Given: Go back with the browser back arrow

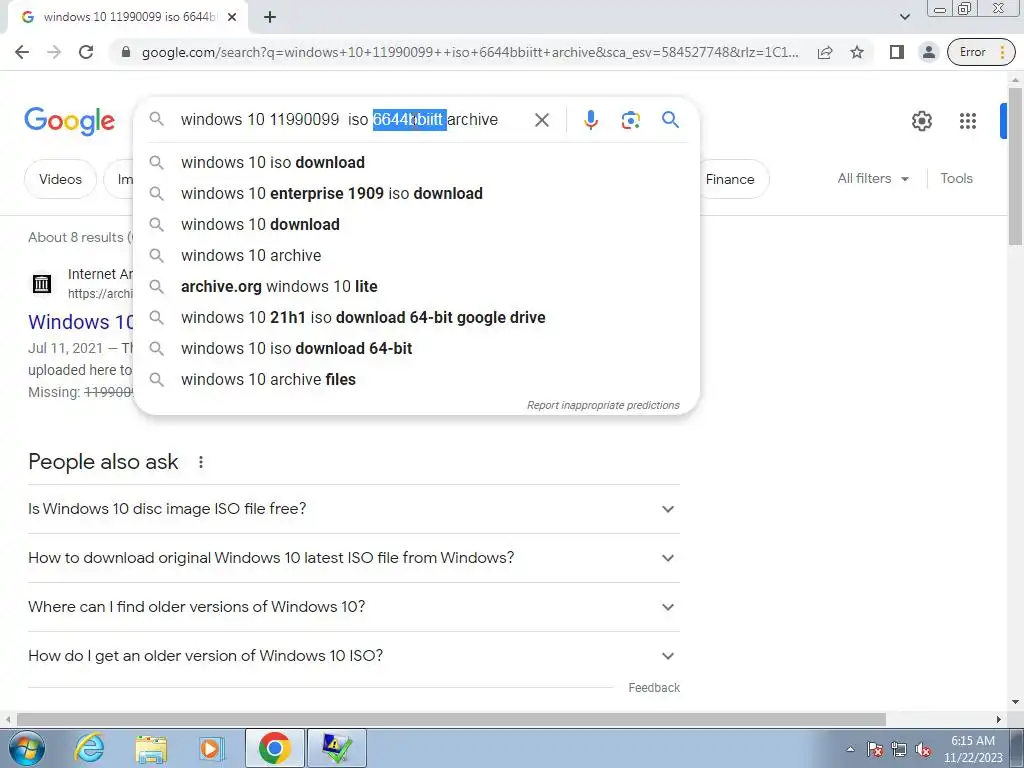Looking at the screenshot, I should tap(22, 52).
